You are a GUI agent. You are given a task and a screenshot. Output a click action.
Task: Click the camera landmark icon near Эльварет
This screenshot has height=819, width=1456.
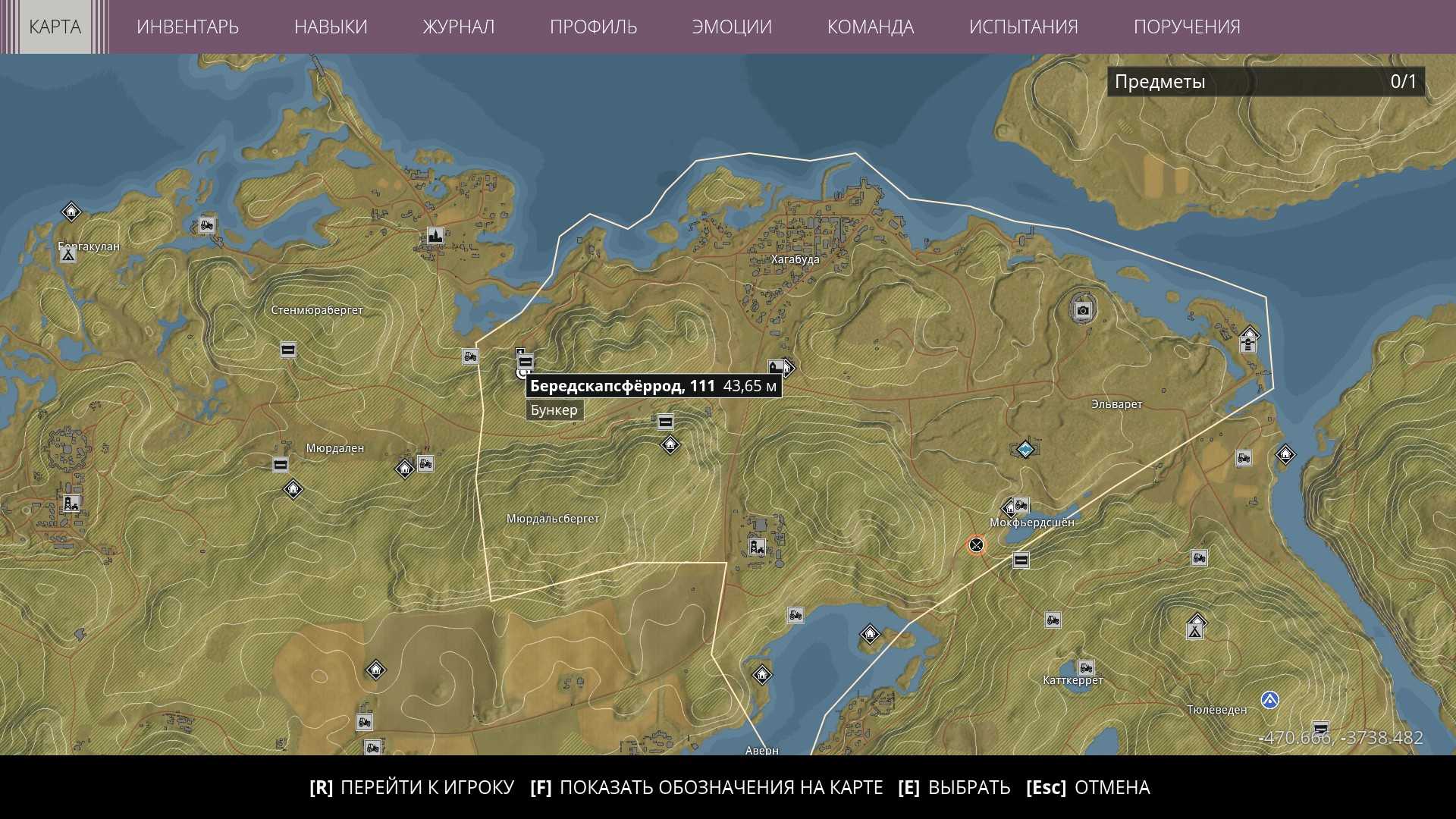coord(1083,310)
